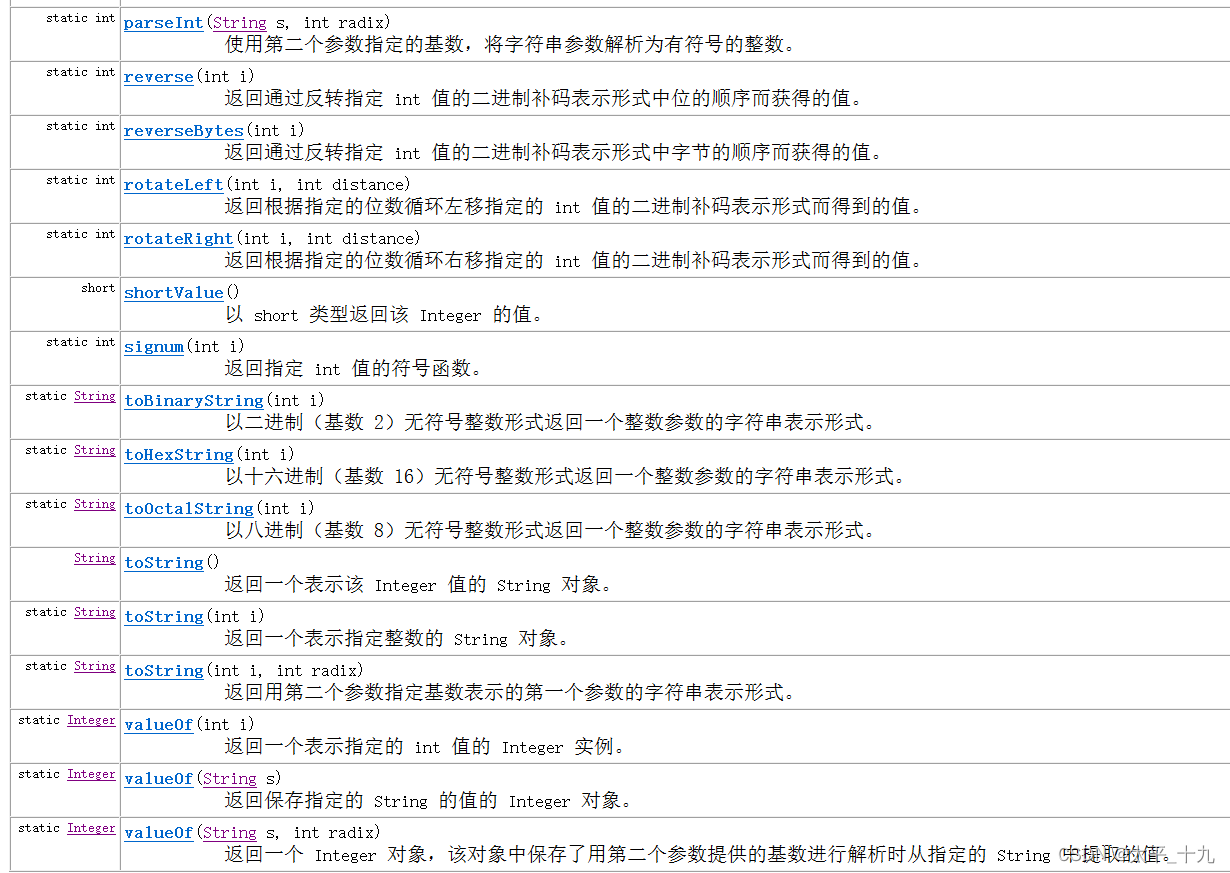Click the valueOf(String s, int radix) link

[x=158, y=832]
